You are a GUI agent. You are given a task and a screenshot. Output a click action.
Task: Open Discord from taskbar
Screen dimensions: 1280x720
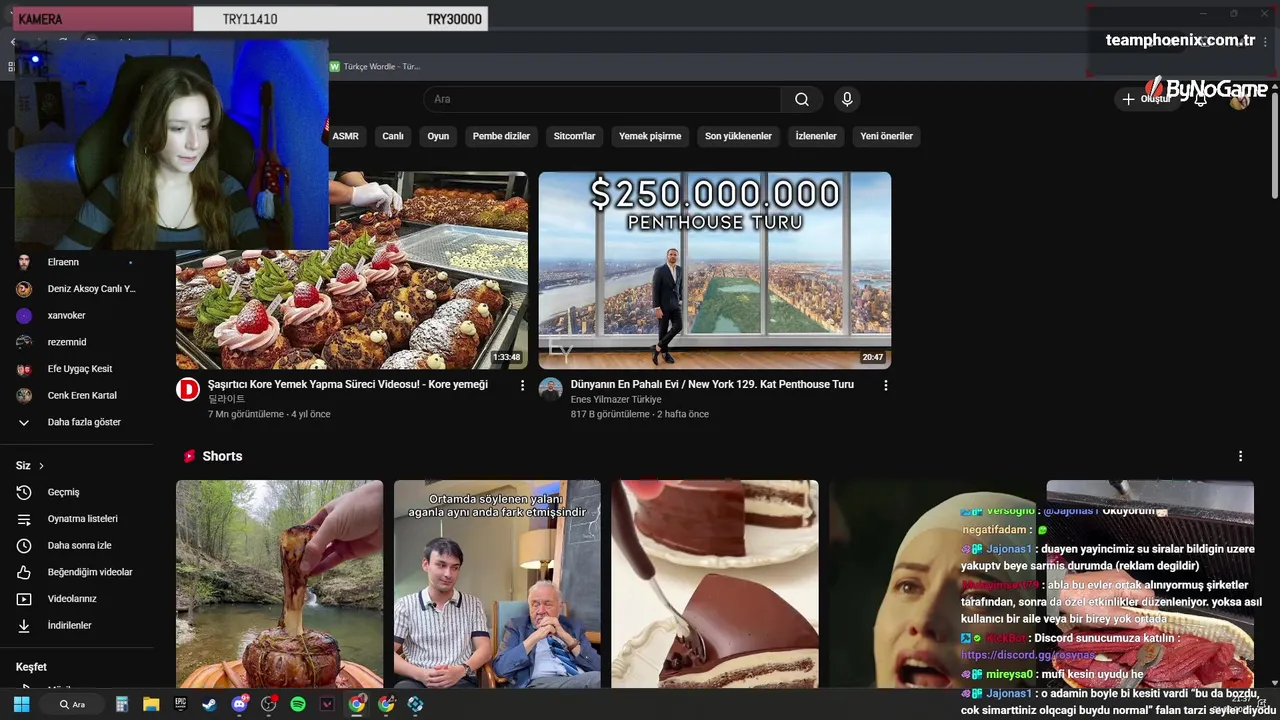point(239,704)
